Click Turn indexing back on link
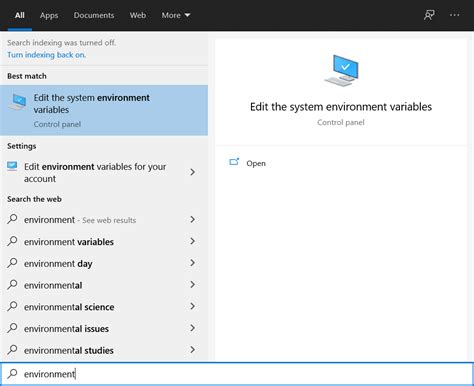This screenshot has height=386, width=474. [47, 55]
